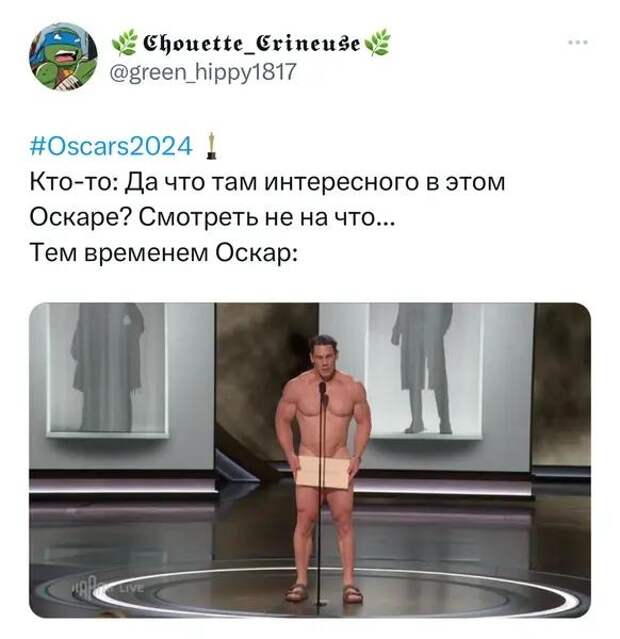This screenshot has width=620, height=639.
Task: Click the cartoon turtle profile avatar
Action: pos(63,56)
